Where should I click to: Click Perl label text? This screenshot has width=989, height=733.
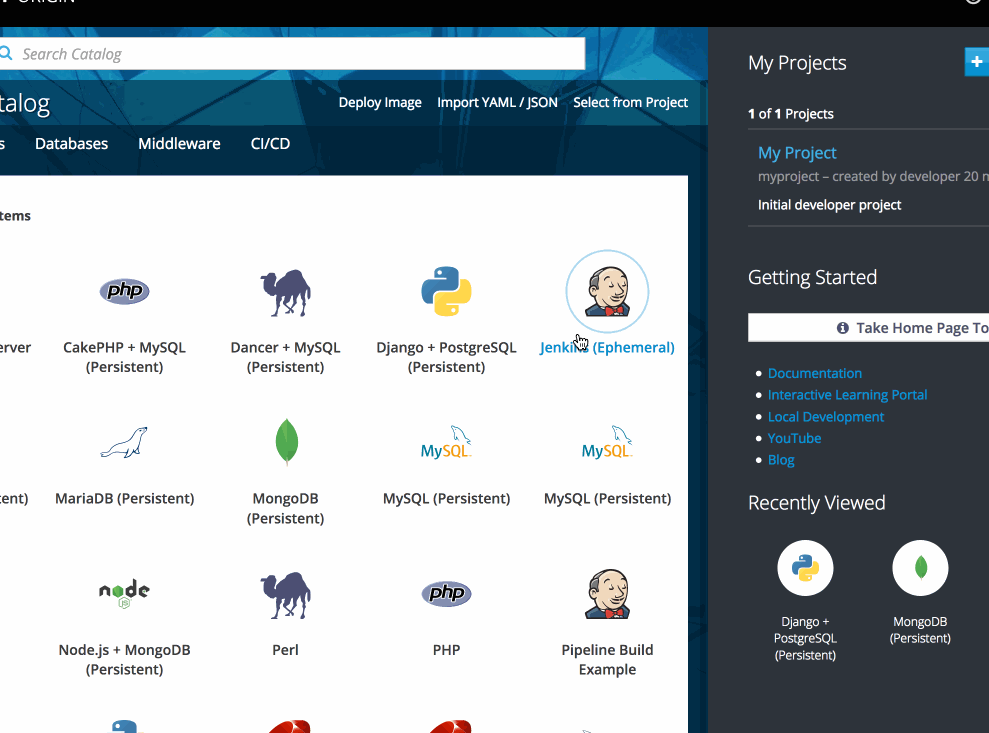[x=286, y=650]
